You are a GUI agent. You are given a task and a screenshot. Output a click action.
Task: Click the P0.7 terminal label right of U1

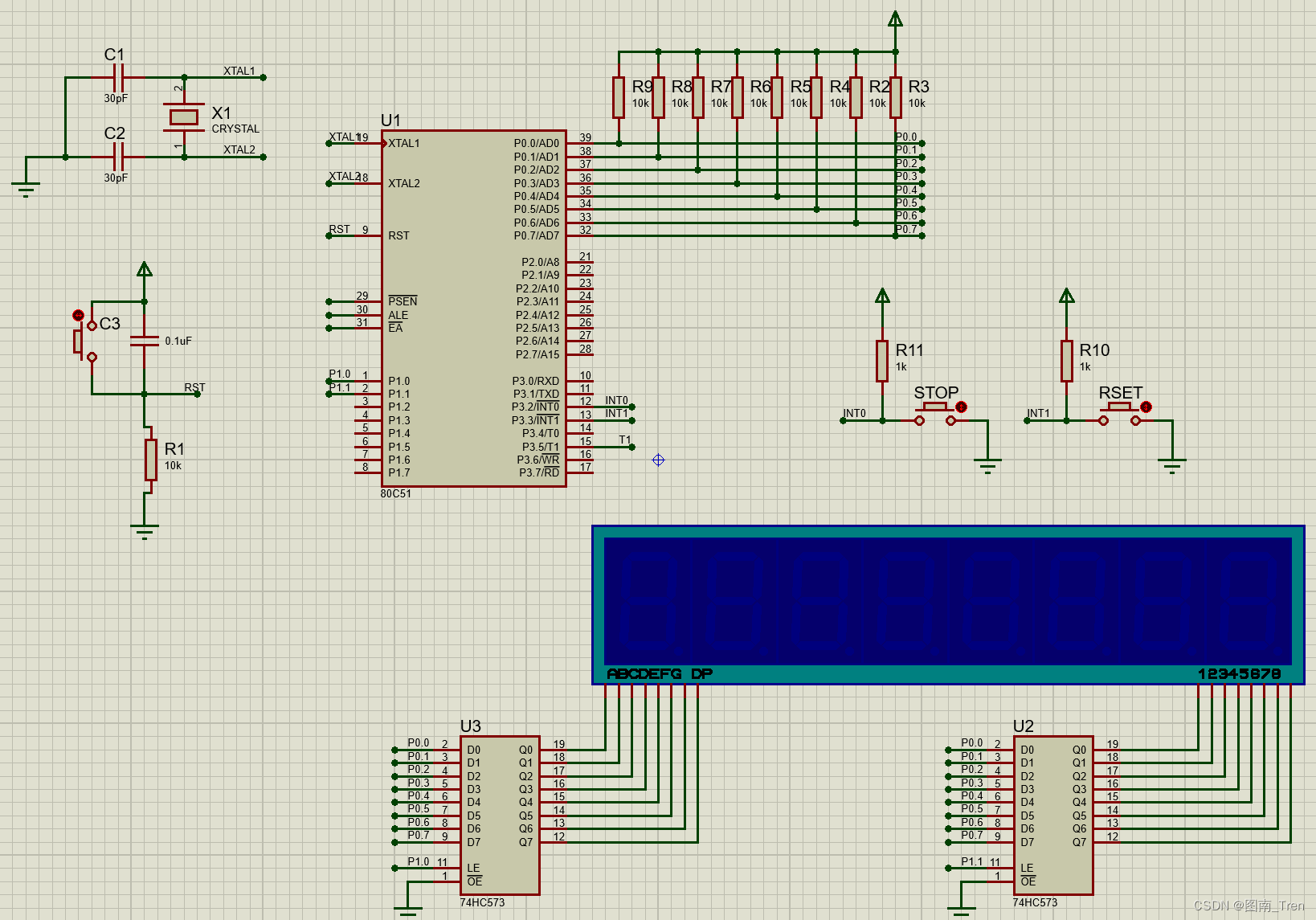906,229
